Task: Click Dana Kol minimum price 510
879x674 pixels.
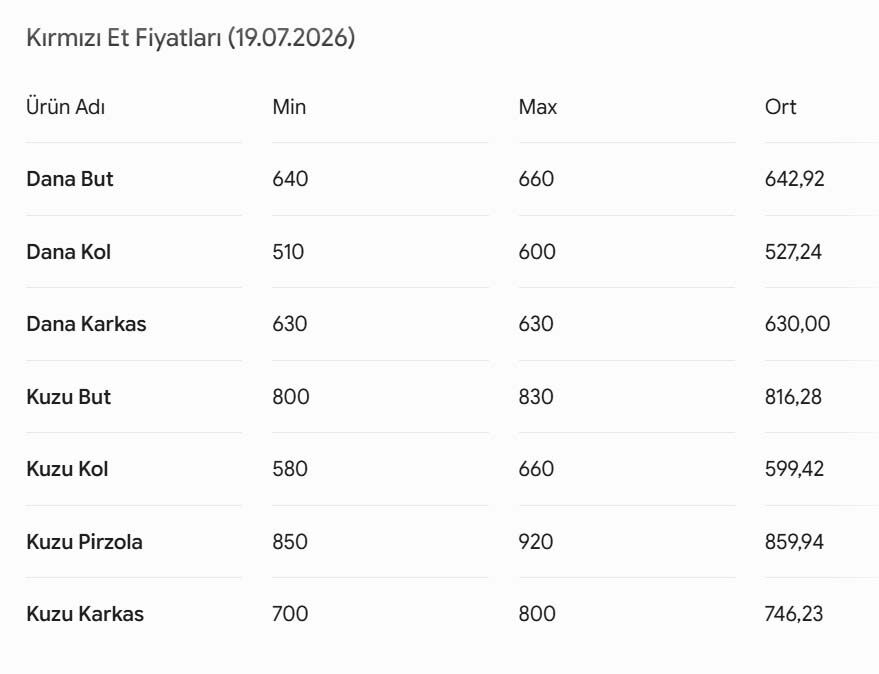Action: (x=288, y=252)
